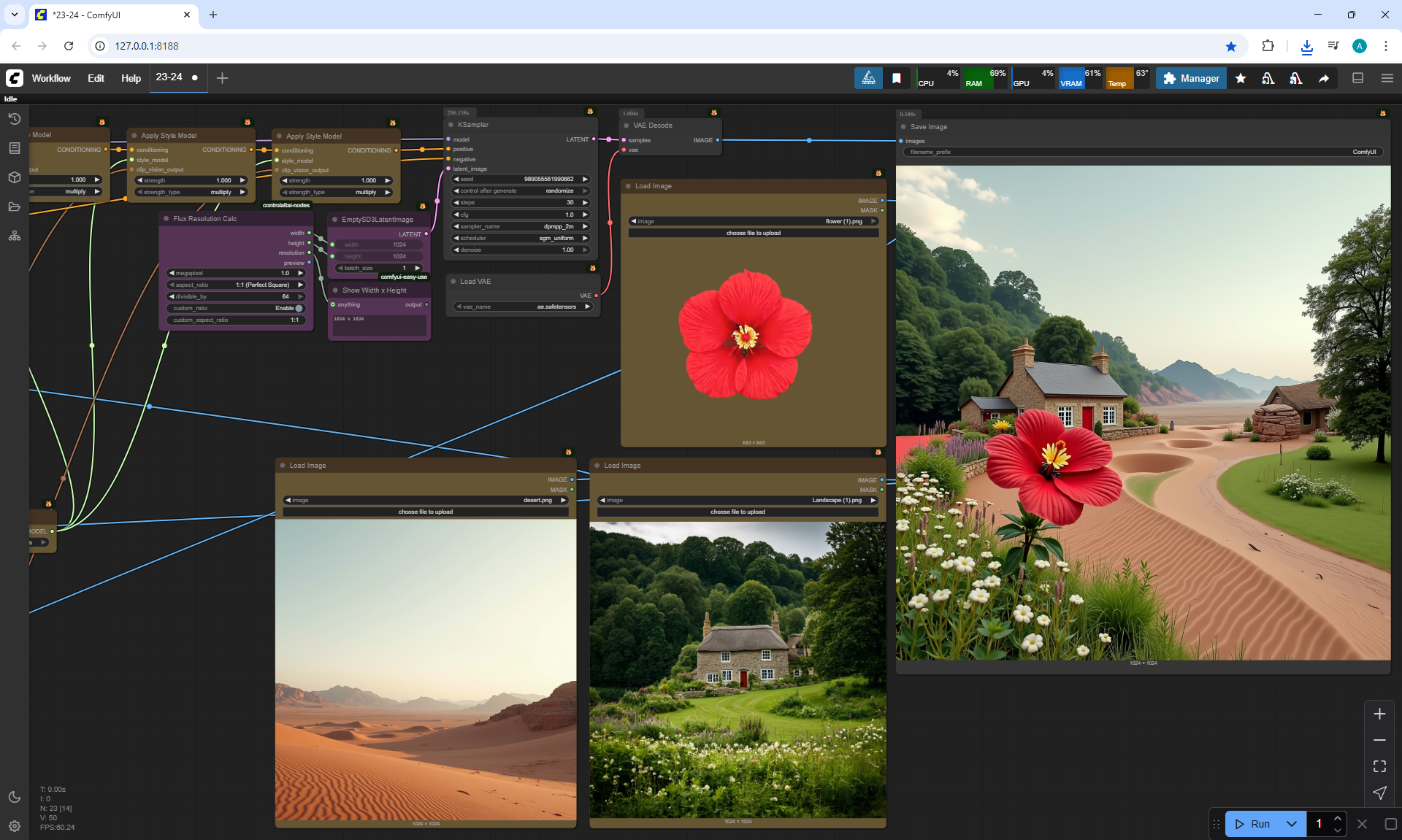This screenshot has height=840, width=1402.
Task: Increase the batch count stepper
Action: pos(1337,818)
